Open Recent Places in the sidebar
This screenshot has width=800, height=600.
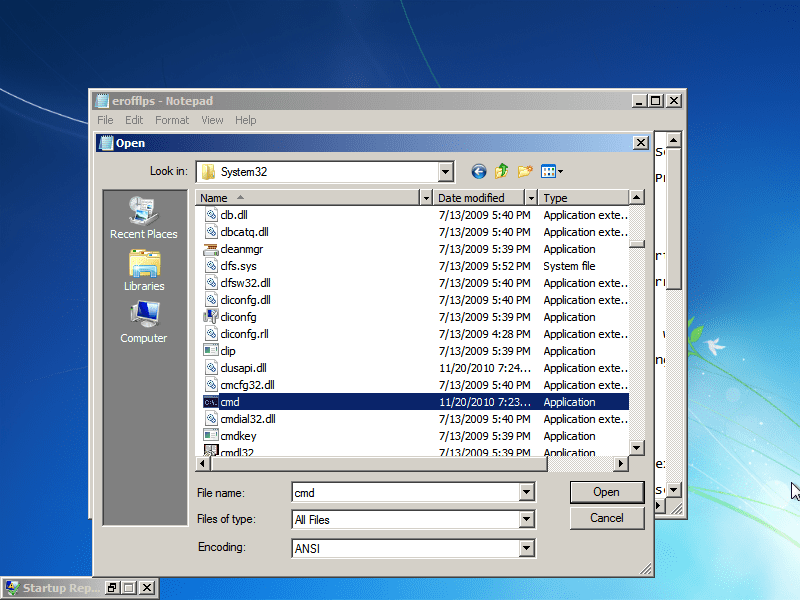[x=144, y=218]
